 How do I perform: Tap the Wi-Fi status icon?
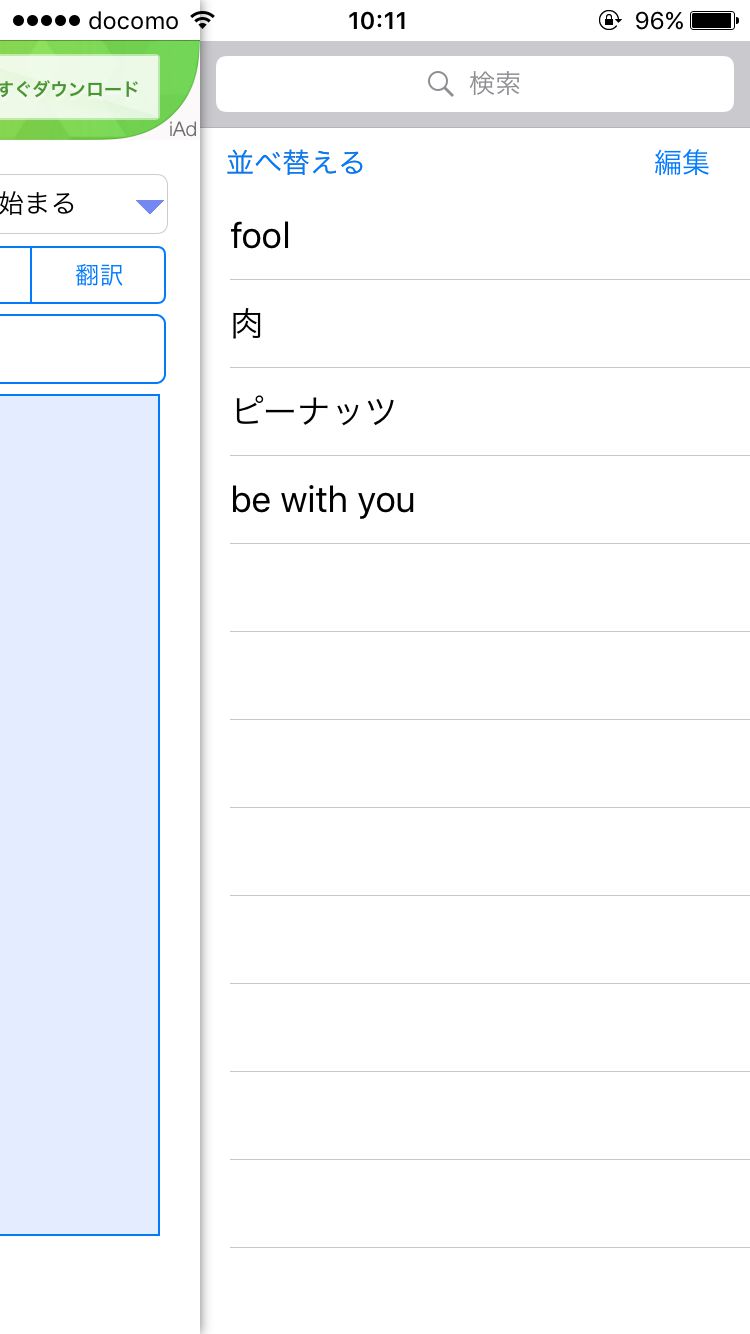pyautogui.click(x=203, y=20)
